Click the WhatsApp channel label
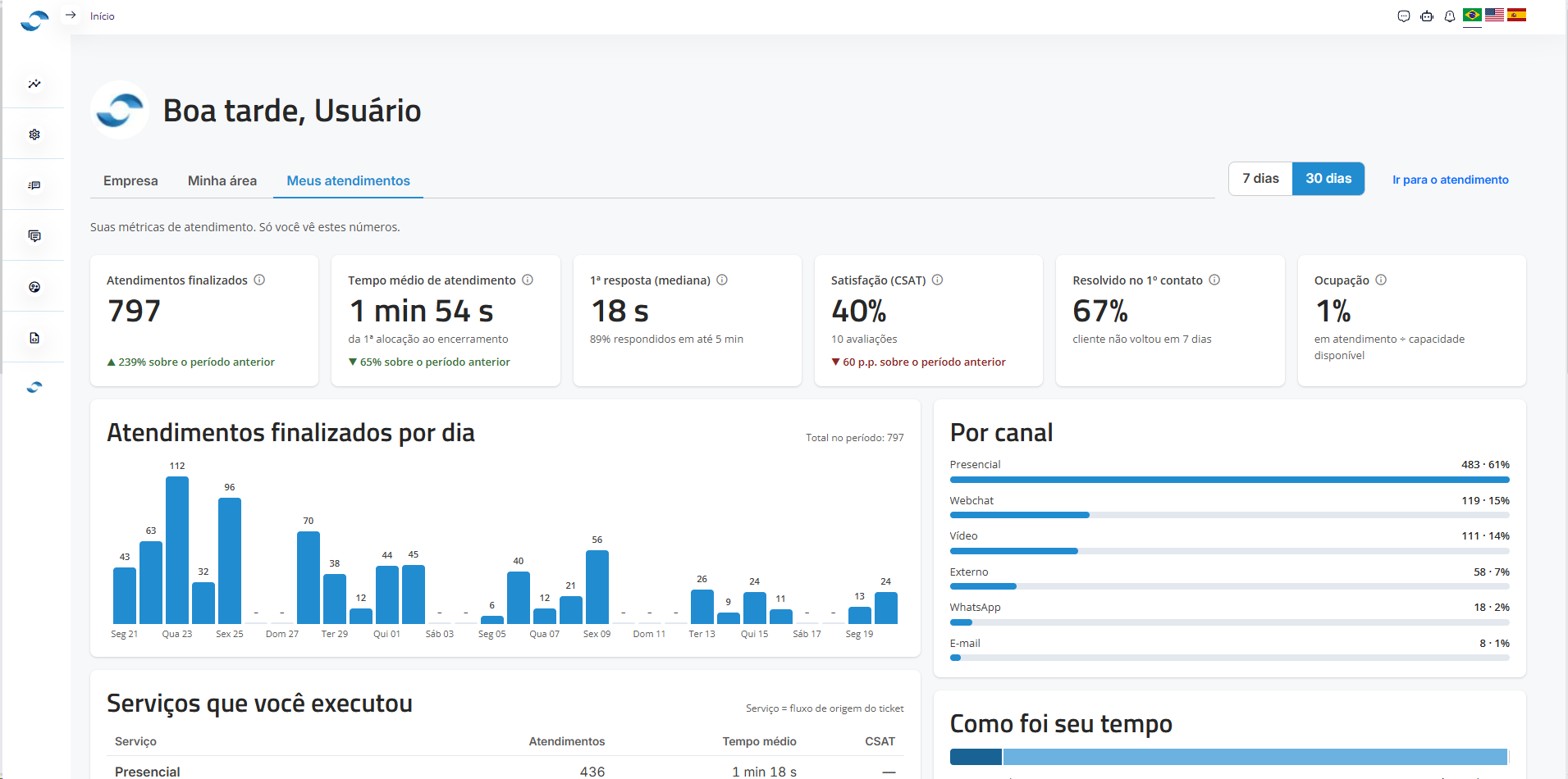Screen dimensions: 1568x779 (975, 608)
